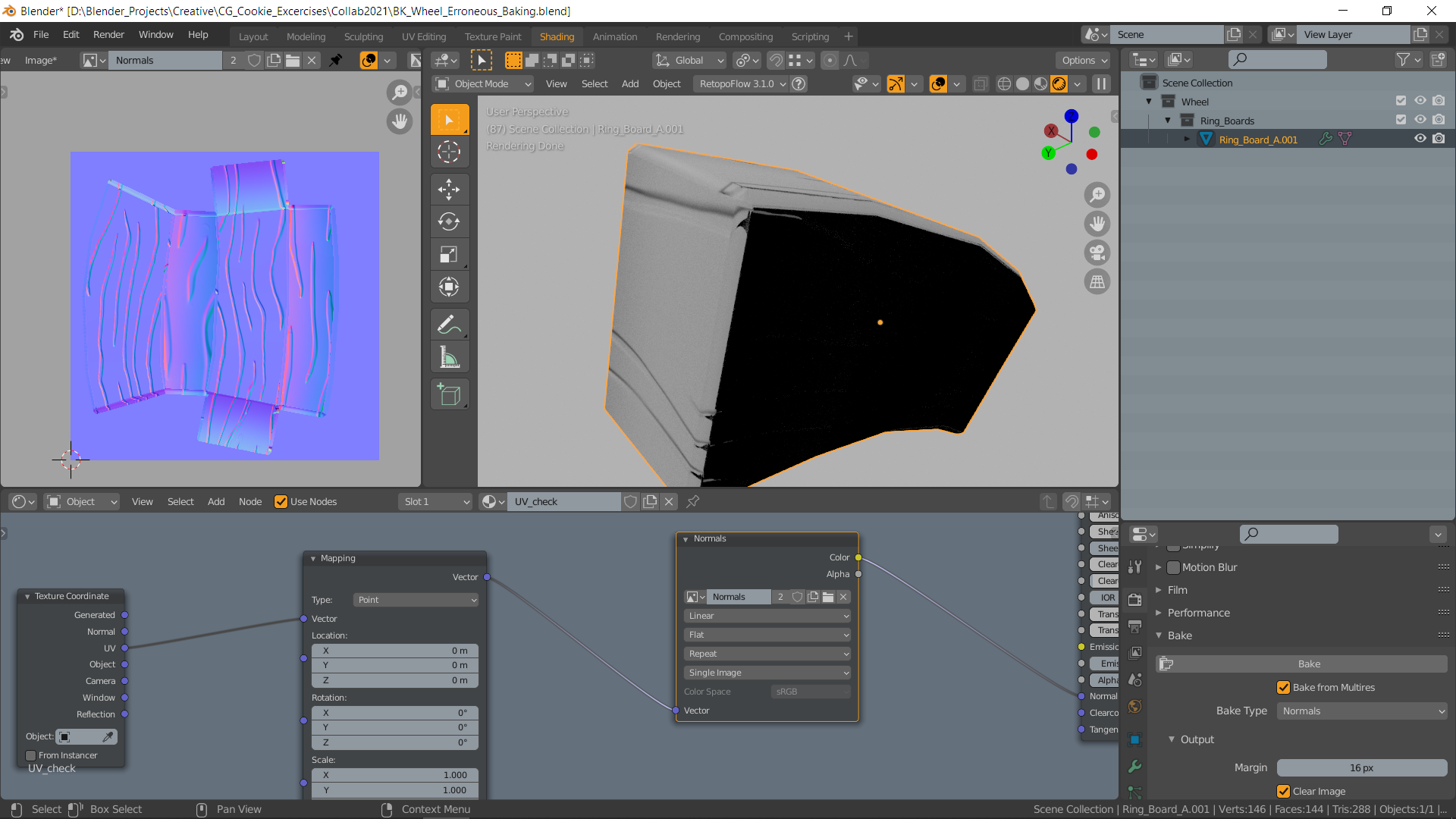Image resolution: width=1456 pixels, height=819 pixels.
Task: Expand the Performance panel
Action: 1198,613
